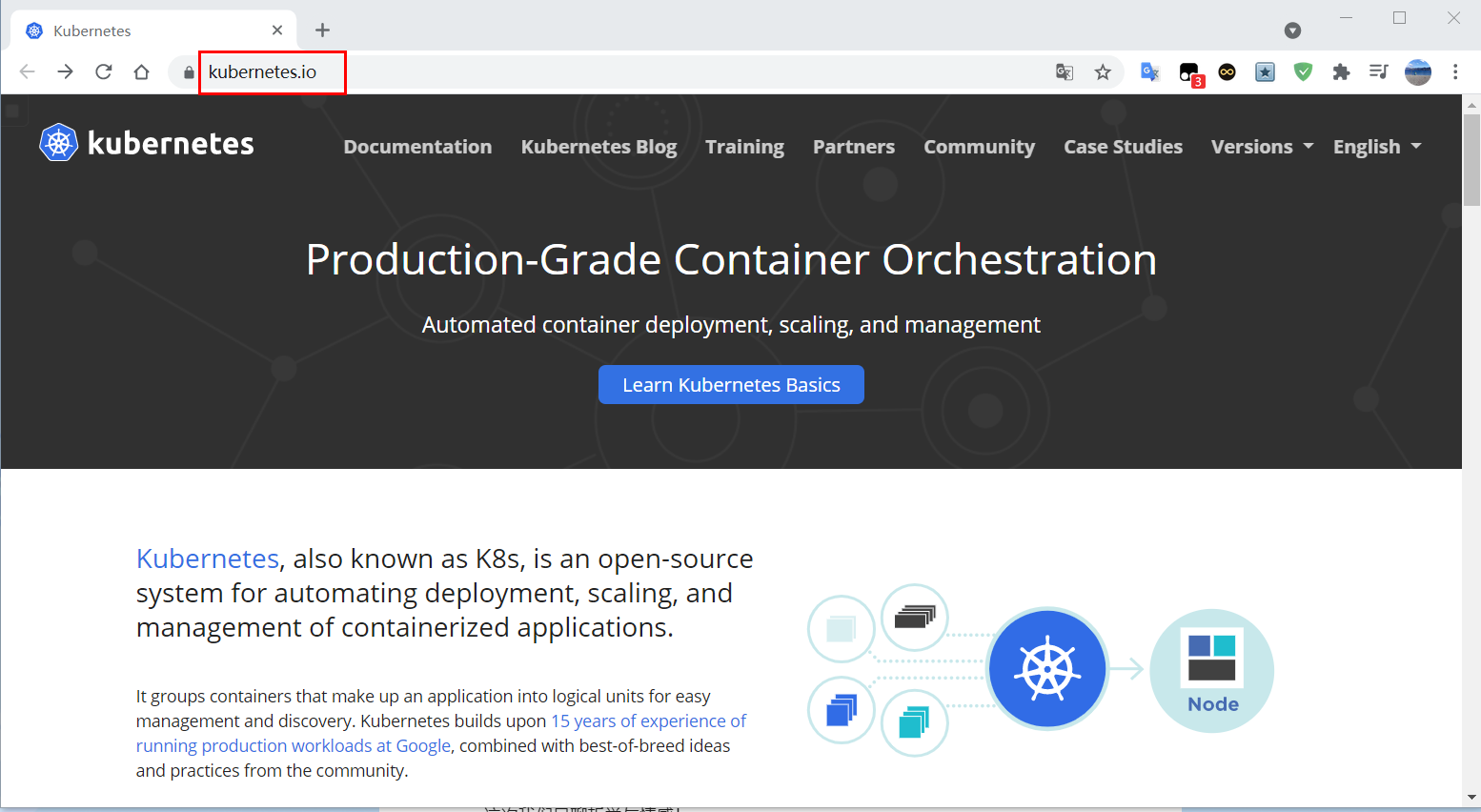The width and height of the screenshot is (1481, 812).
Task: Translate this page from the address bar
Action: pos(1065,71)
